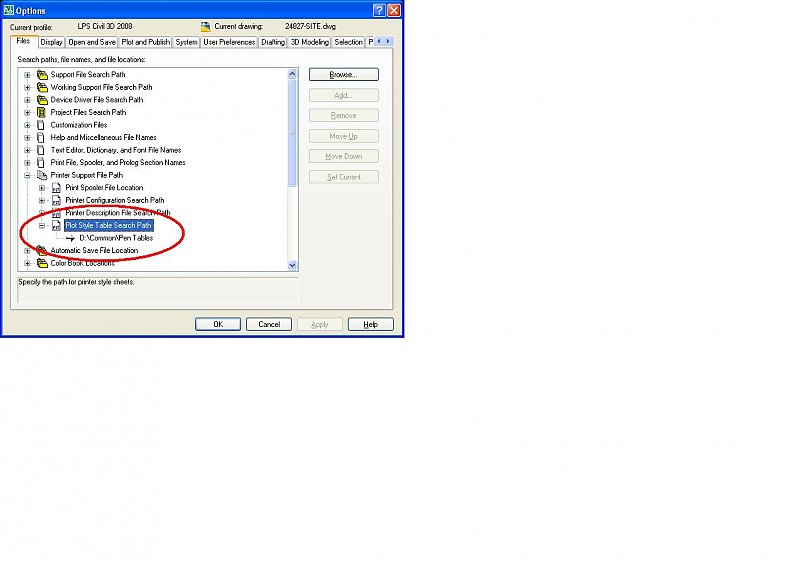Expand Color Book Locations node
The width and height of the screenshot is (800, 565).
pyautogui.click(x=28, y=263)
